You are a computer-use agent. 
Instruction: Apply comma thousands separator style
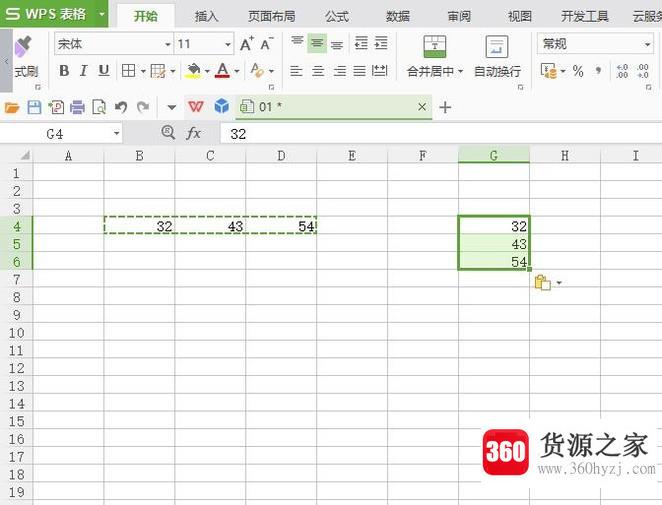(598, 71)
